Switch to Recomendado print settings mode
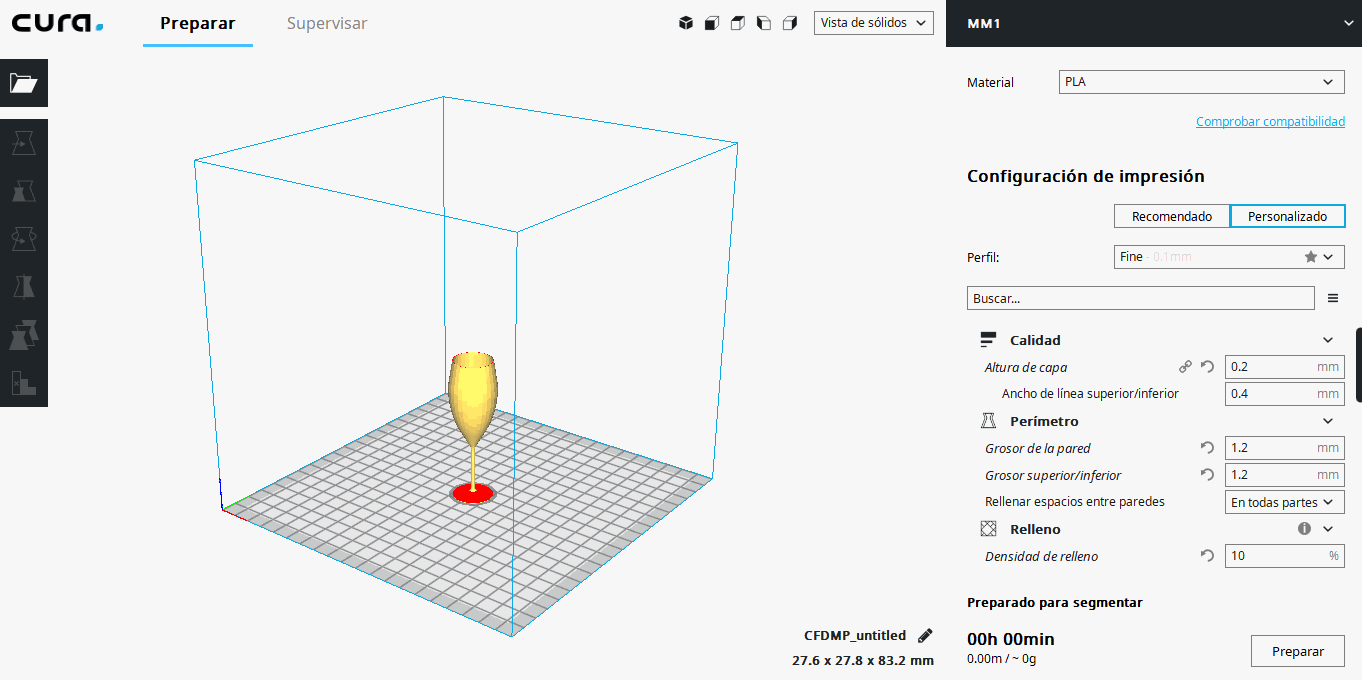The width and height of the screenshot is (1362, 680). click(1171, 216)
